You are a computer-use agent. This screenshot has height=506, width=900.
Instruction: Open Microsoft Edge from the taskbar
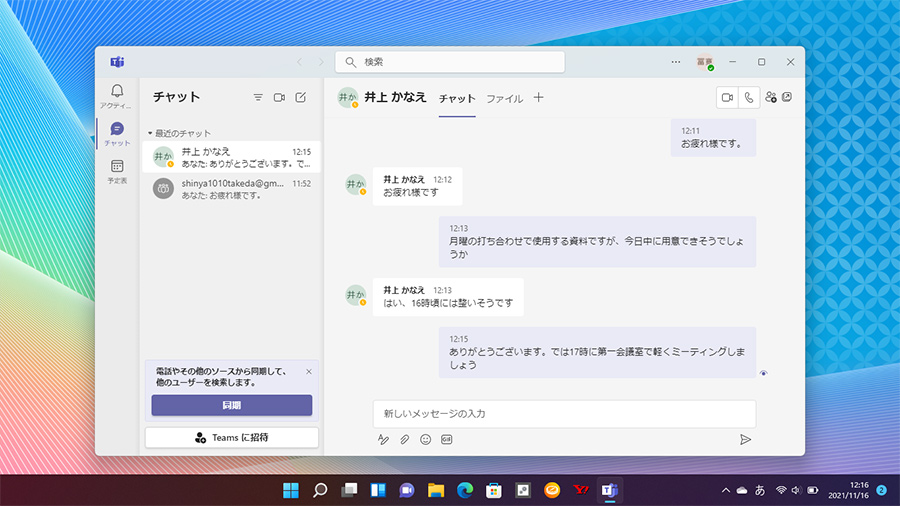[464, 490]
